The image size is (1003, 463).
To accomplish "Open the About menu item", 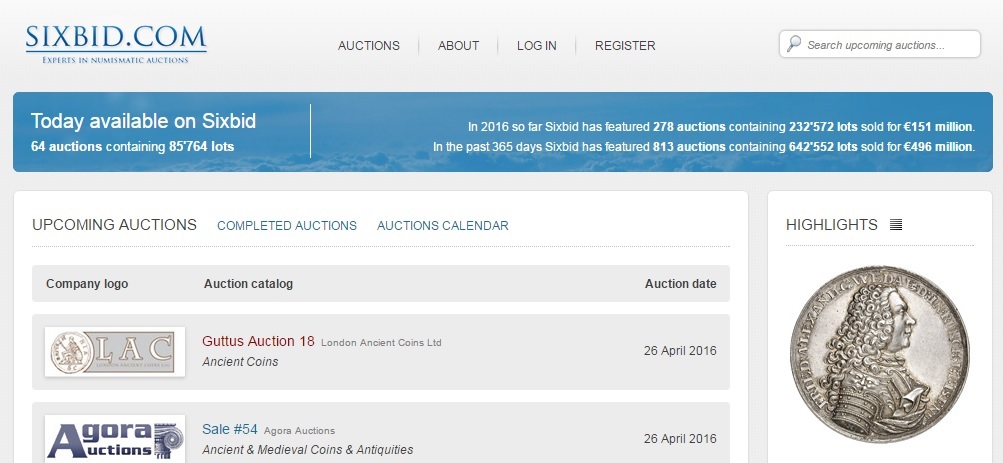I will click(459, 45).
